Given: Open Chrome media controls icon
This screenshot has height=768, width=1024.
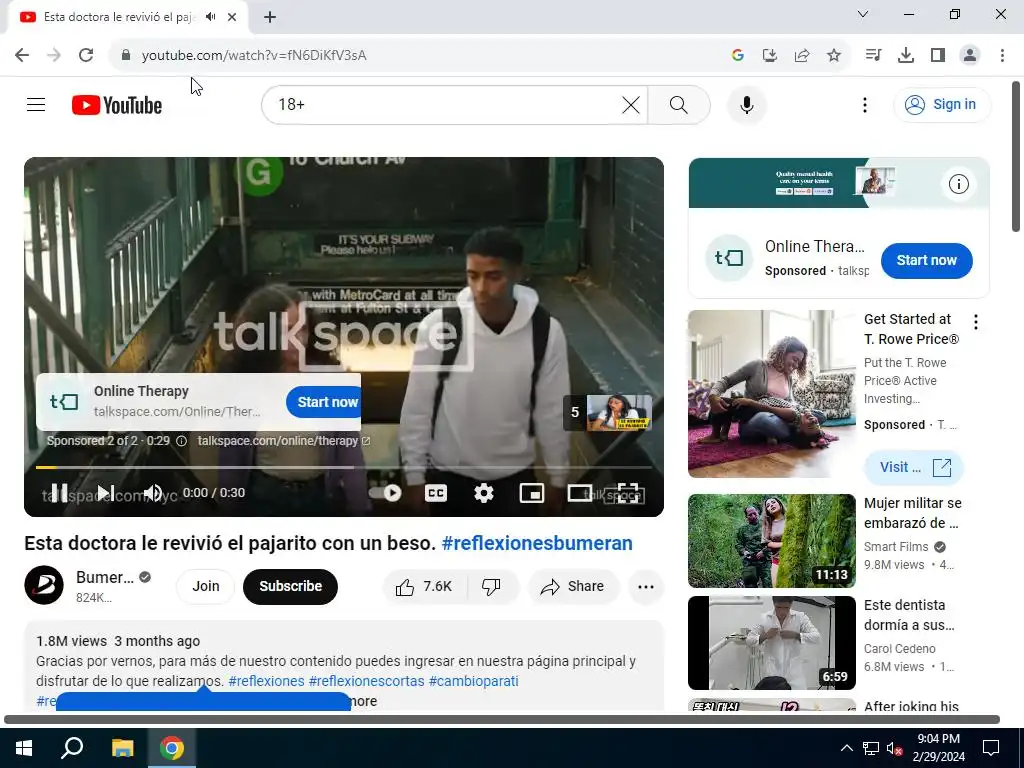Looking at the screenshot, I should [x=873, y=55].
